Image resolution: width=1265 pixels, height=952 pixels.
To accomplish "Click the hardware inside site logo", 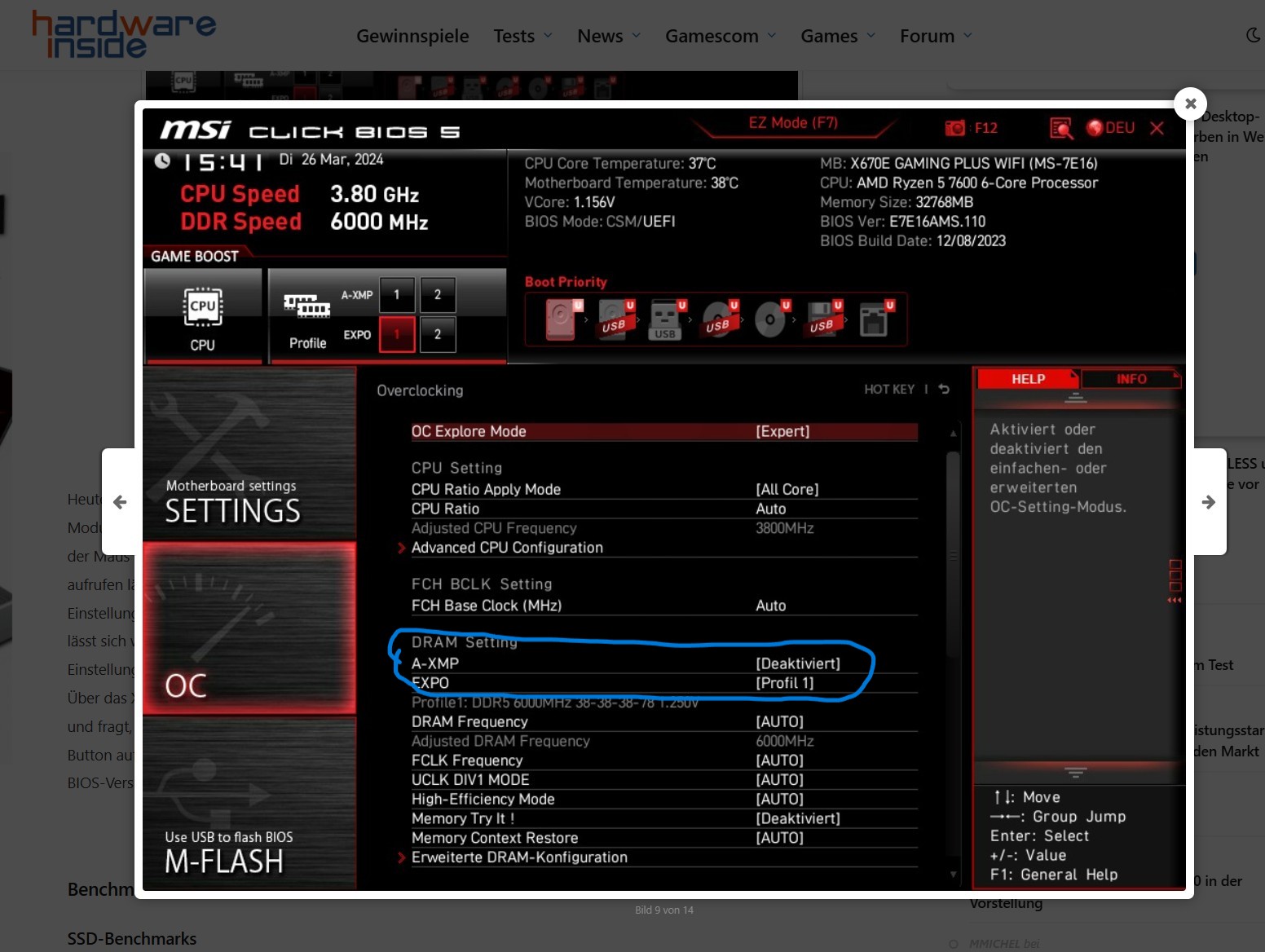I will [x=124, y=35].
